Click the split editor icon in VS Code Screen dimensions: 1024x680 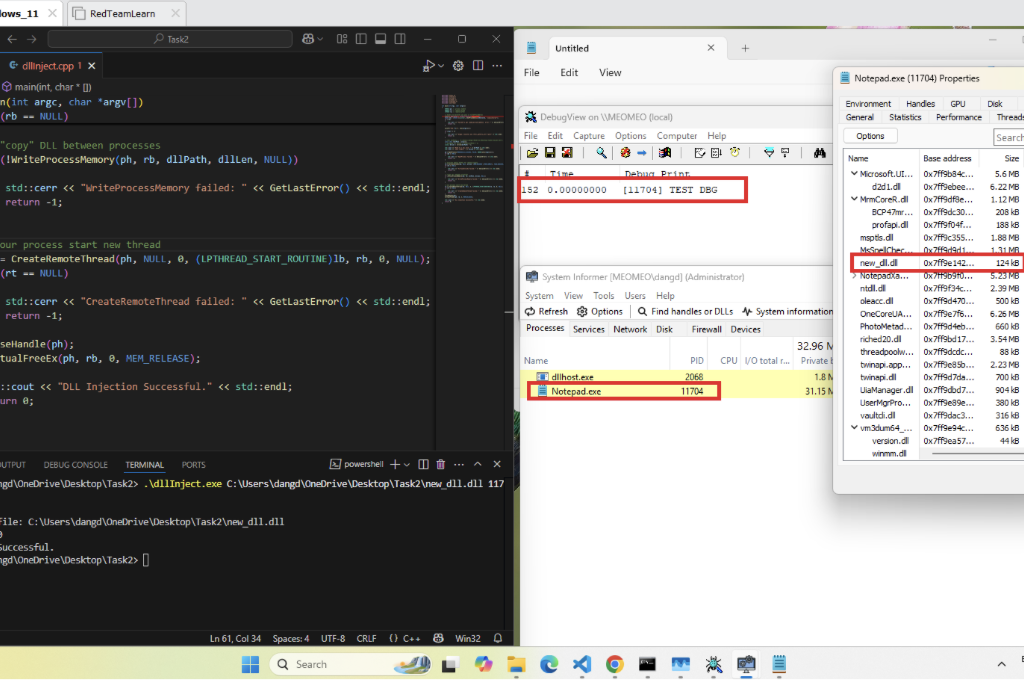pos(476,66)
